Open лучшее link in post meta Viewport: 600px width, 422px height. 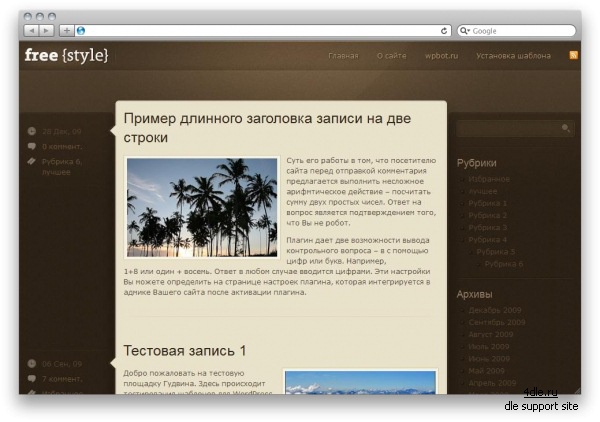56,172
